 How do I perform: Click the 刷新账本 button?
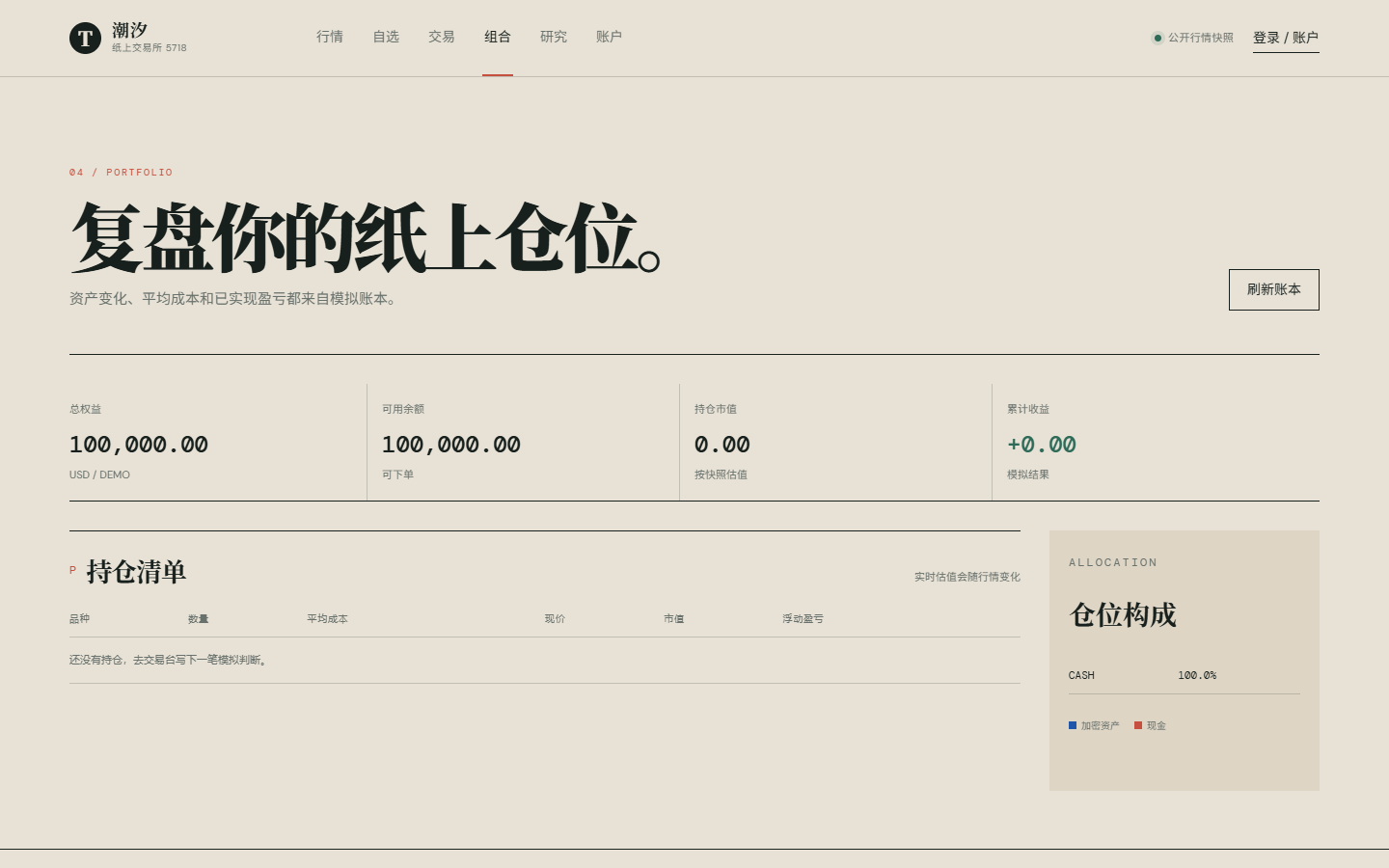coord(1274,289)
